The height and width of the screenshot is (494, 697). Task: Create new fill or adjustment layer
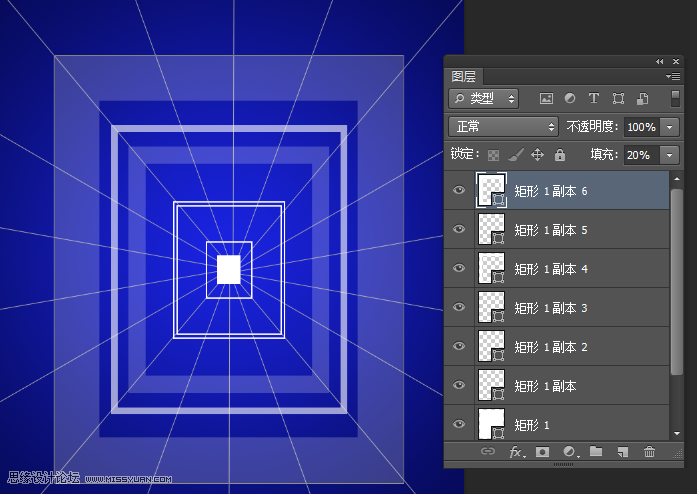tap(570, 452)
